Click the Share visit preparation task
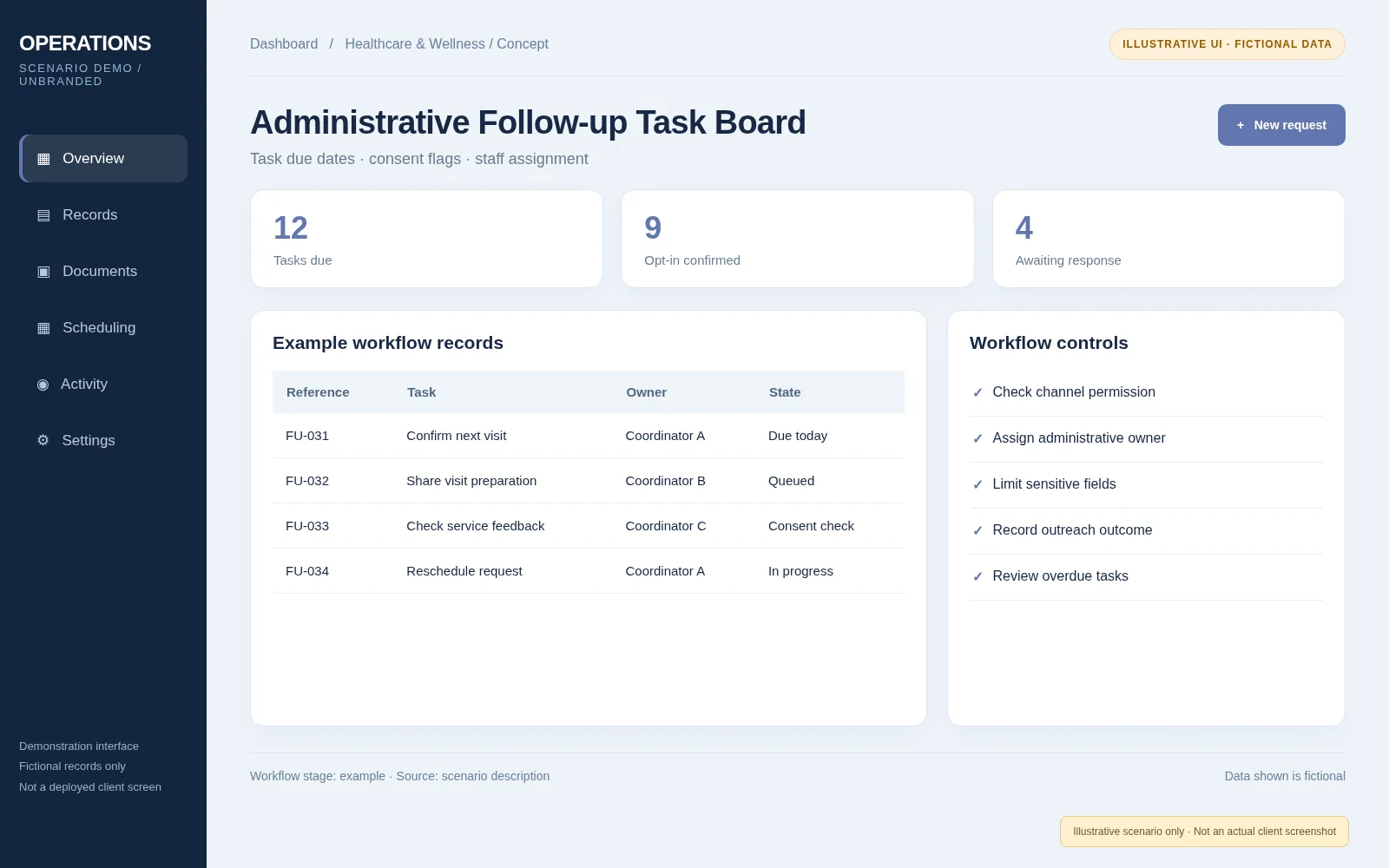Image resolution: width=1389 pixels, height=868 pixels. tap(471, 481)
